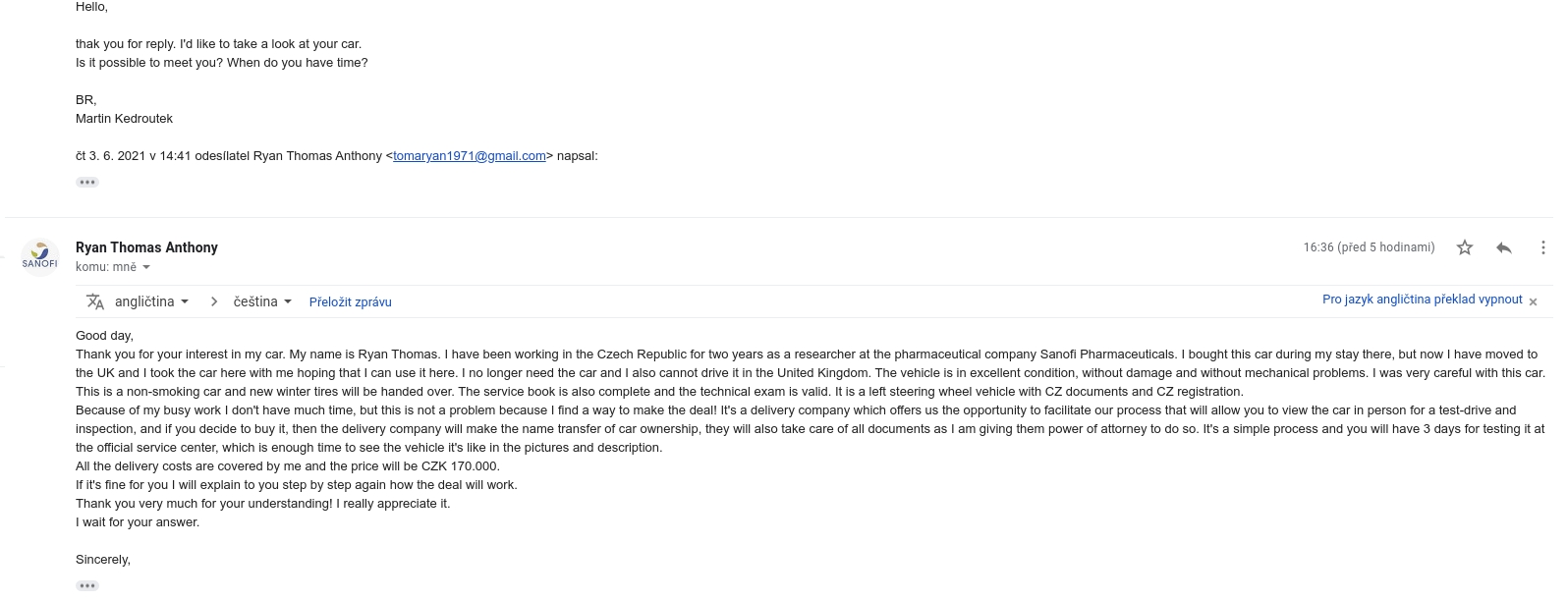Screen dimensions: 1568x600
Task: Click the sender name "Ryan Thomas Anthony"
Action: click(x=146, y=247)
